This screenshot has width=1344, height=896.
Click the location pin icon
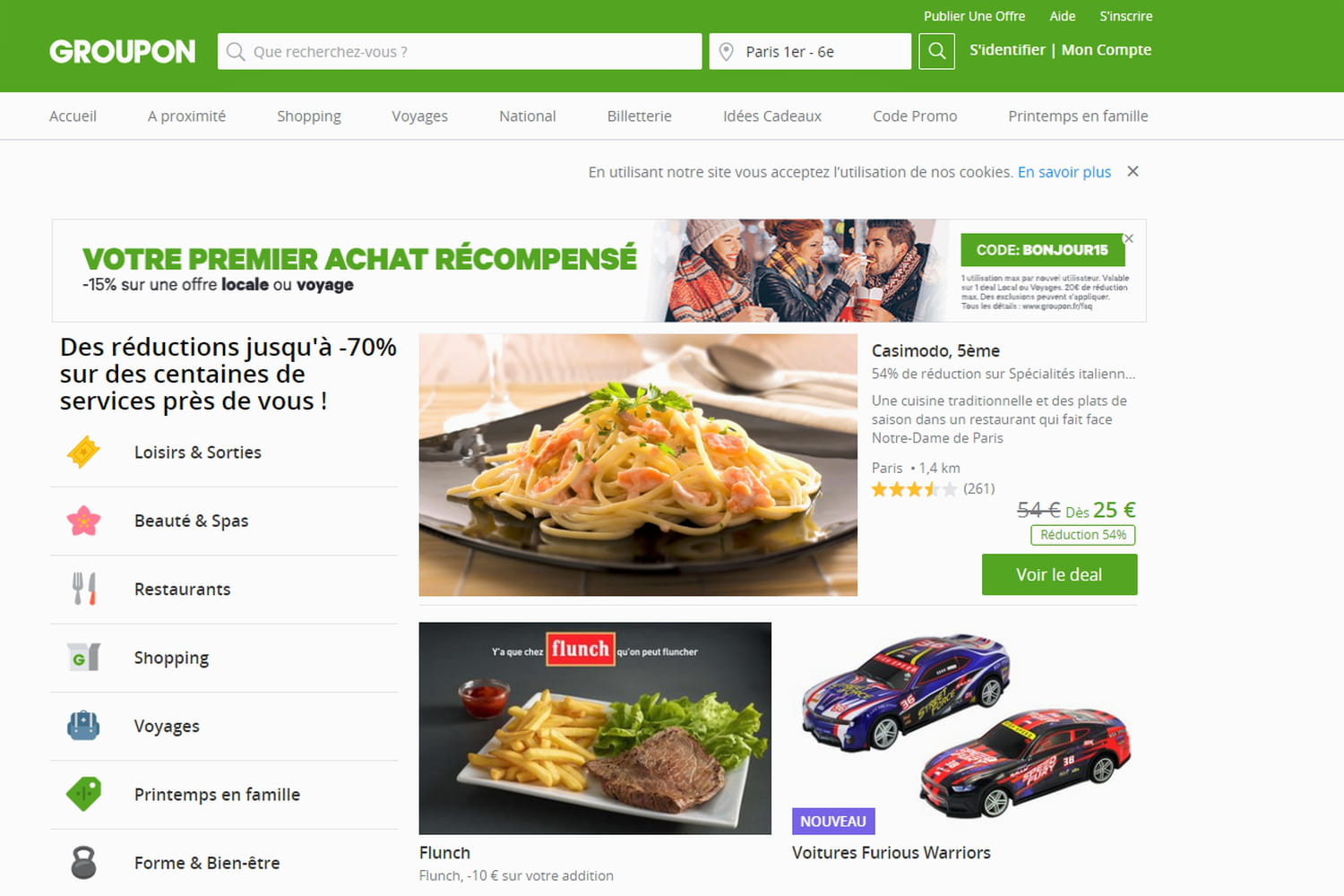click(727, 52)
